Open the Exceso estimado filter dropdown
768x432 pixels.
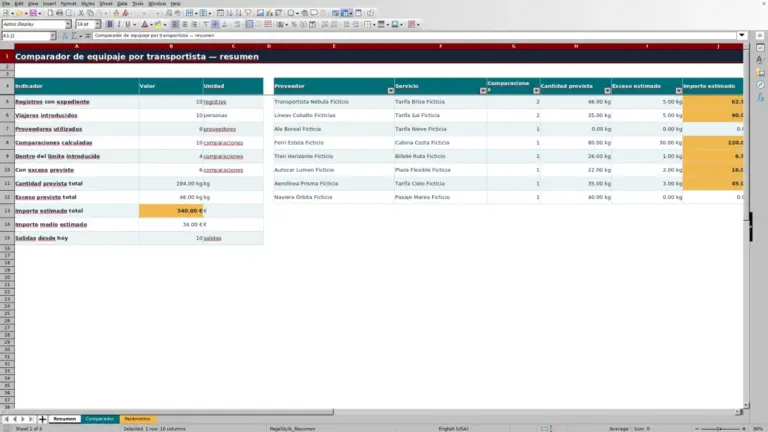(x=678, y=91)
